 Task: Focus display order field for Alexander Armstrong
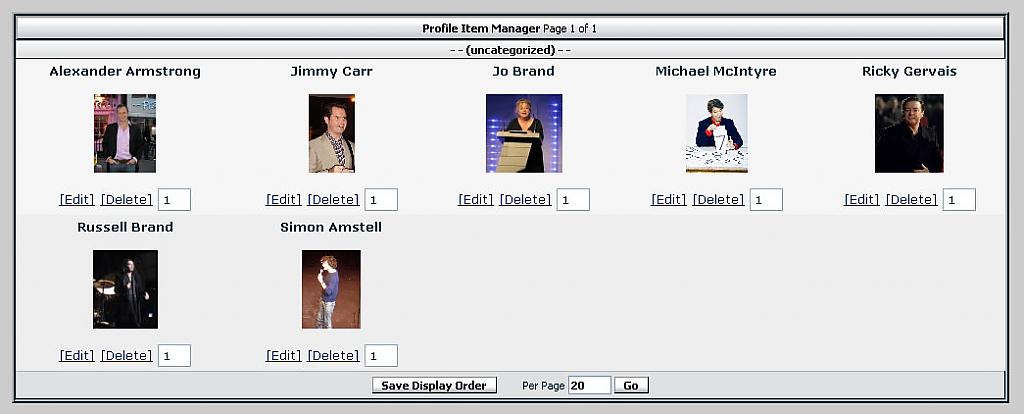pyautogui.click(x=174, y=200)
